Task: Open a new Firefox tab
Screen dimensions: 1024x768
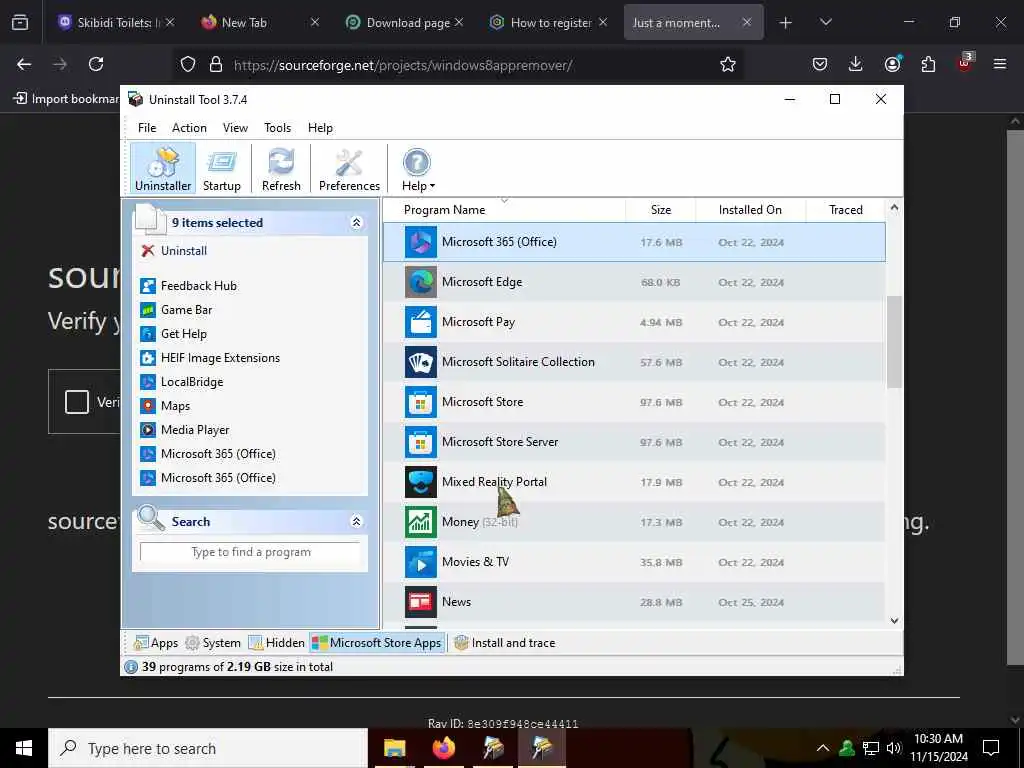Action: point(785,23)
